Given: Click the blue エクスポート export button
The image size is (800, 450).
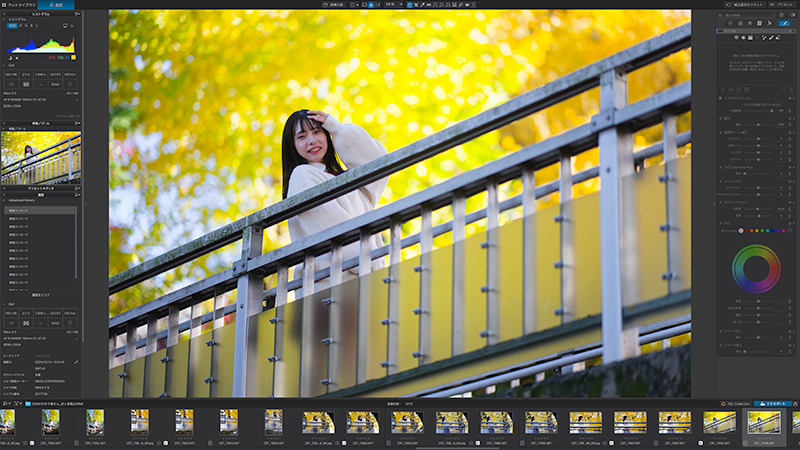Looking at the screenshot, I should (773, 404).
